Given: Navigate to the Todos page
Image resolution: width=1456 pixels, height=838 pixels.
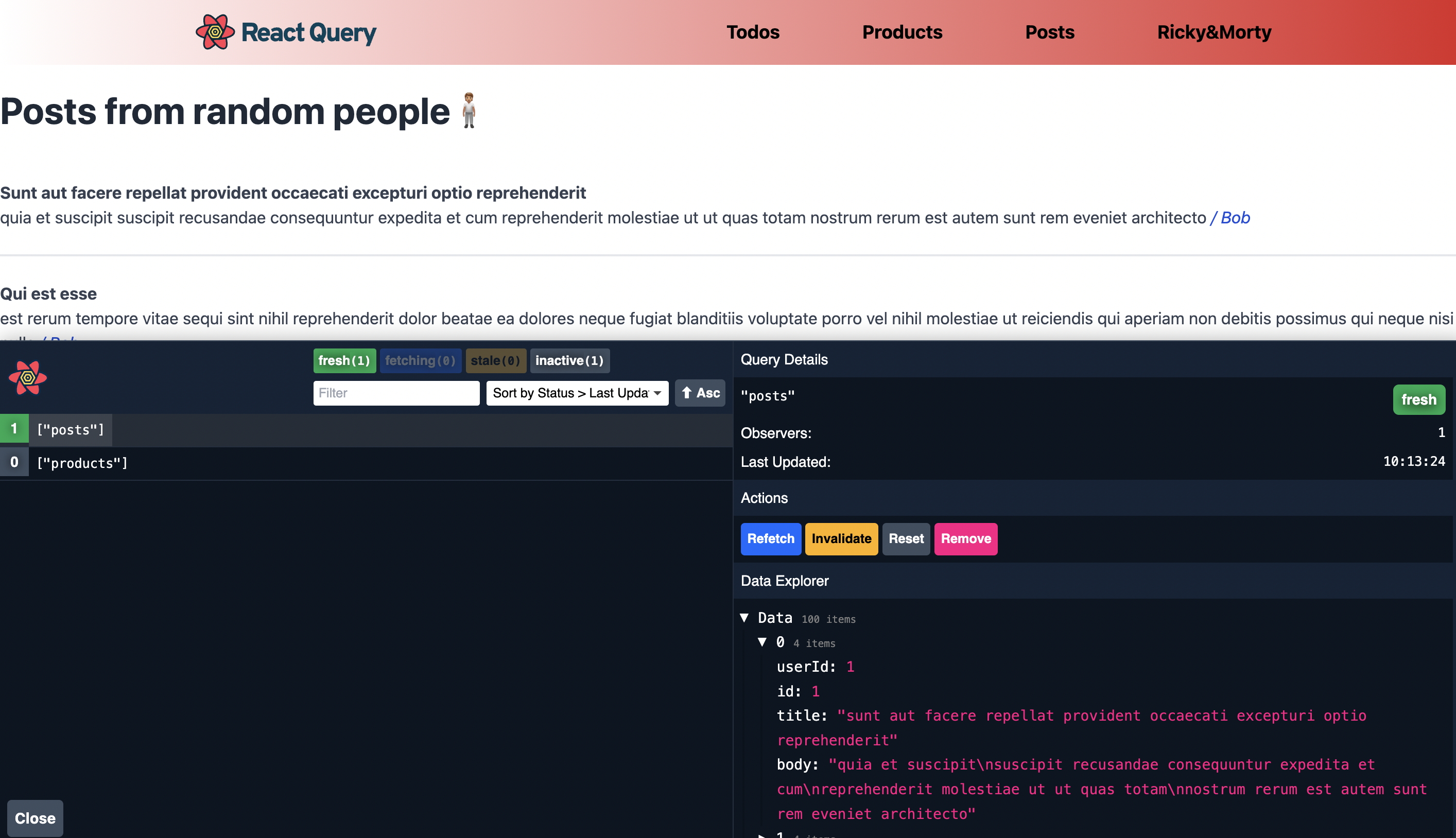Looking at the screenshot, I should pyautogui.click(x=753, y=32).
